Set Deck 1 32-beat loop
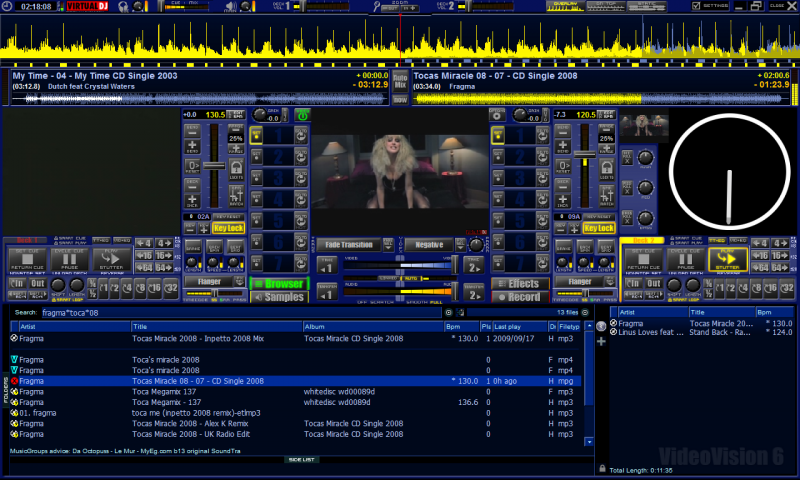Viewport: 800px width, 480px height. click(171, 288)
